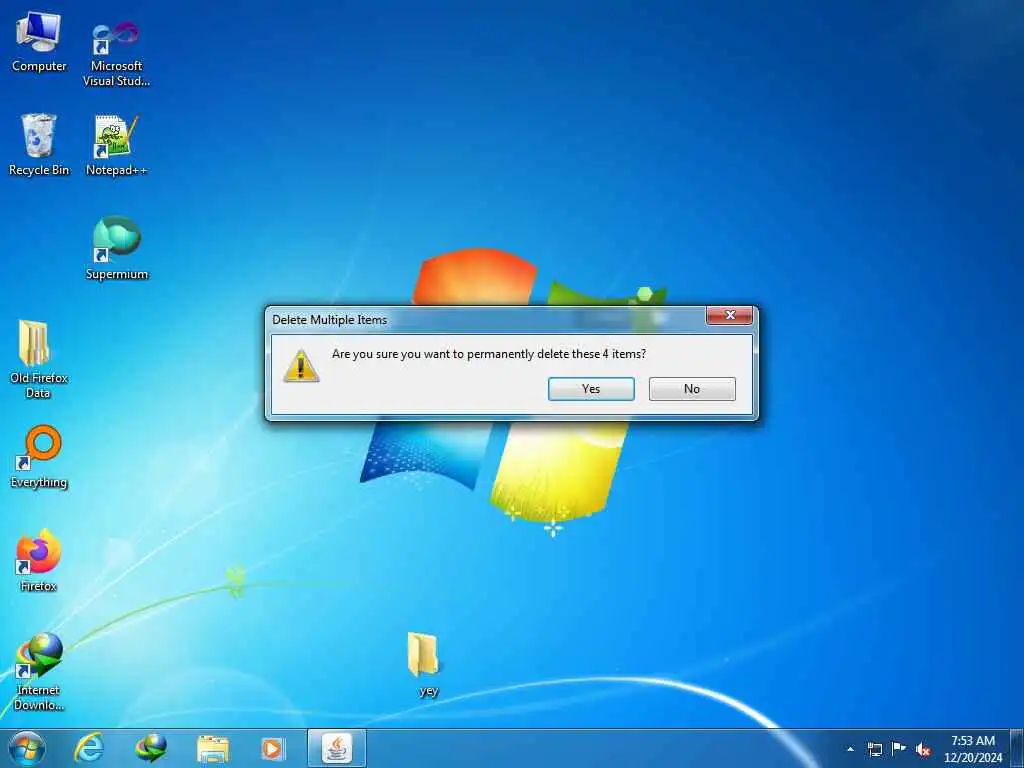The height and width of the screenshot is (768, 1024).
Task: Click the 'Are you sure you want to permanently delete' message
Action: click(x=488, y=354)
